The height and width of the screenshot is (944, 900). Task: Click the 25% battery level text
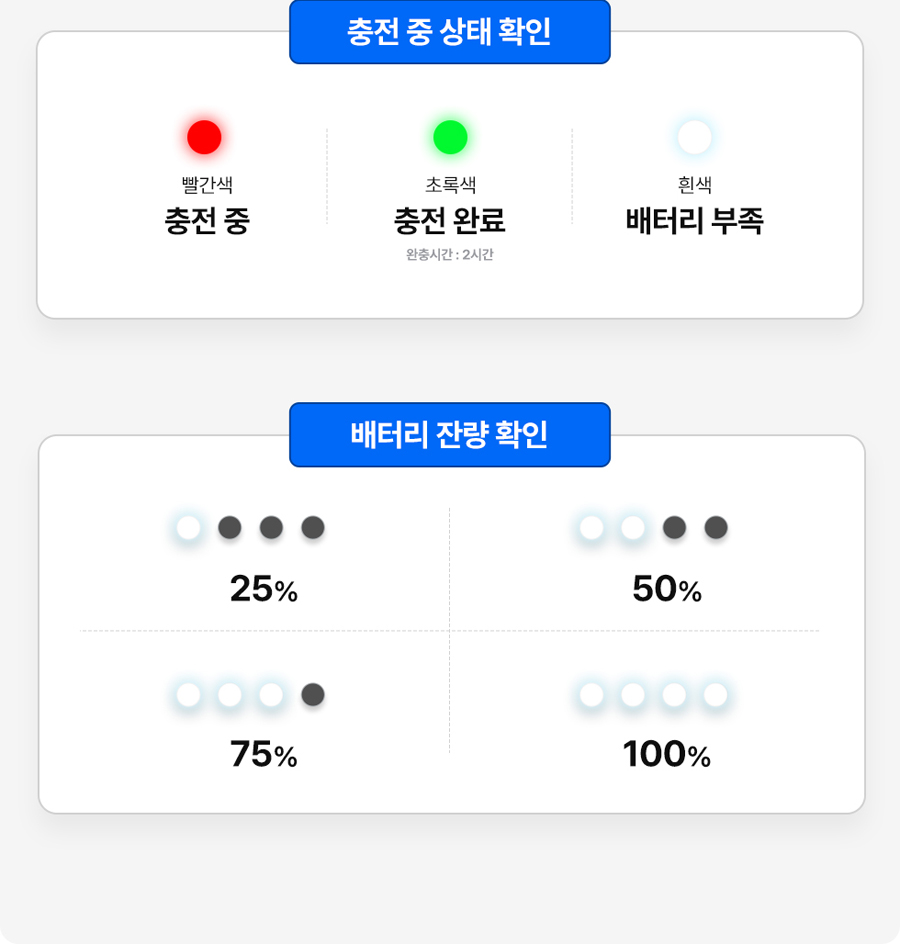tap(264, 590)
